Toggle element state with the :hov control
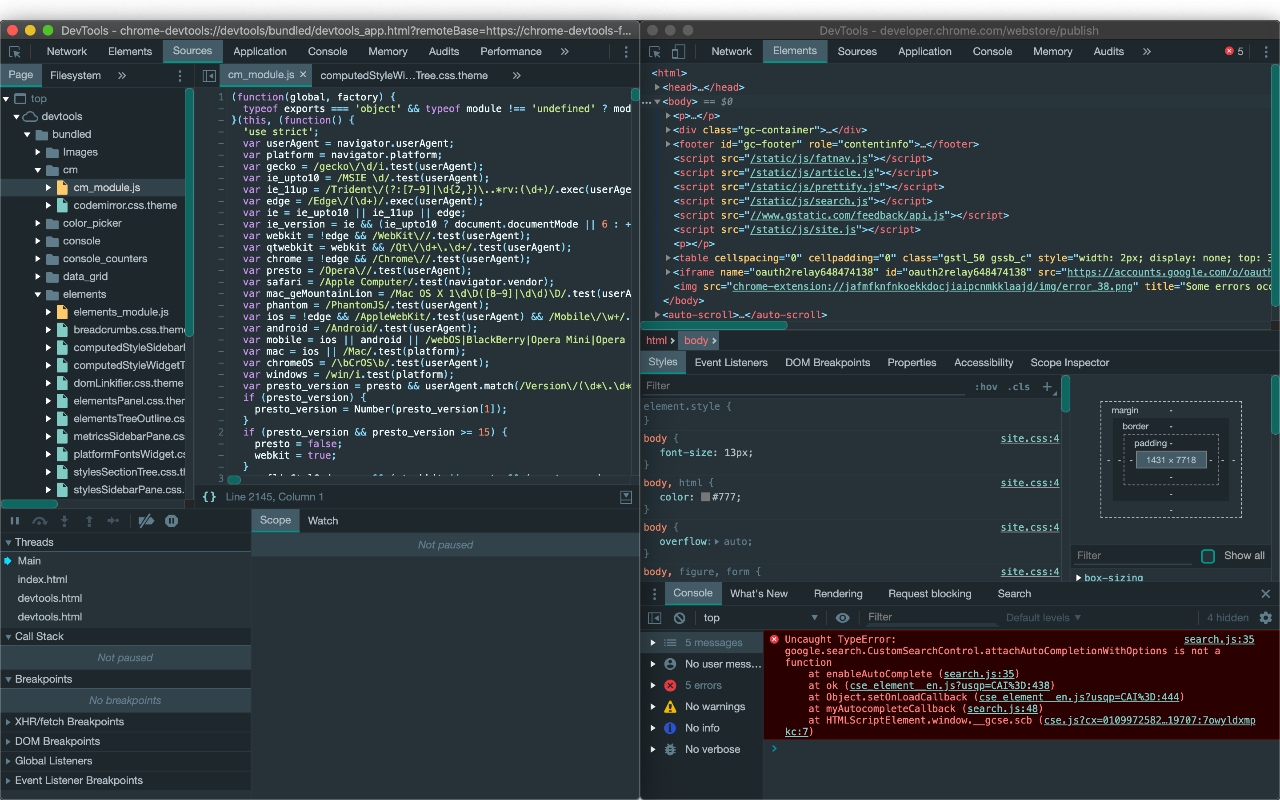Image resolution: width=1280 pixels, height=800 pixels. point(987,385)
